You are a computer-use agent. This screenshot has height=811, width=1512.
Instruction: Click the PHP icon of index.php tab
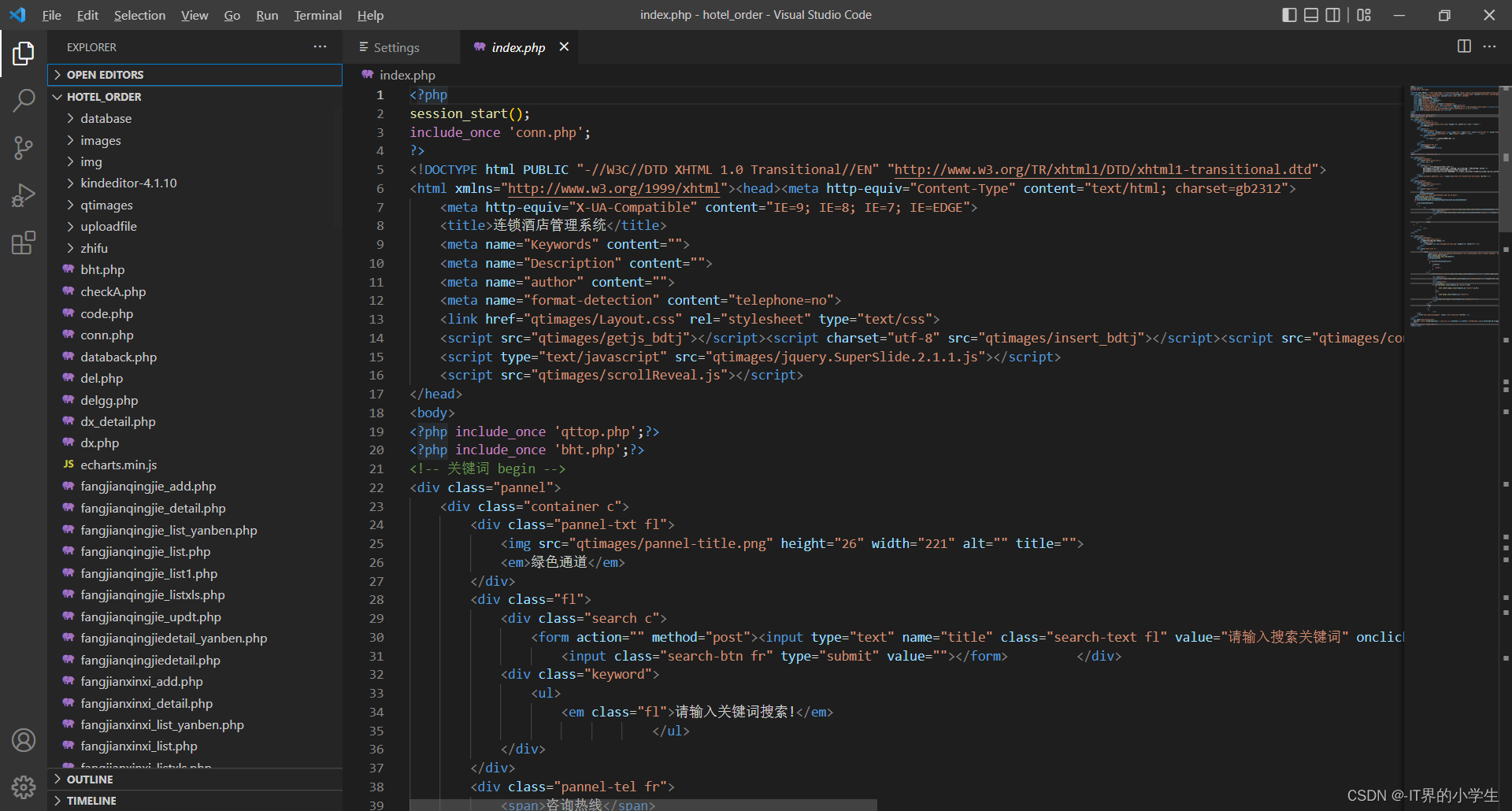pyautogui.click(x=480, y=47)
